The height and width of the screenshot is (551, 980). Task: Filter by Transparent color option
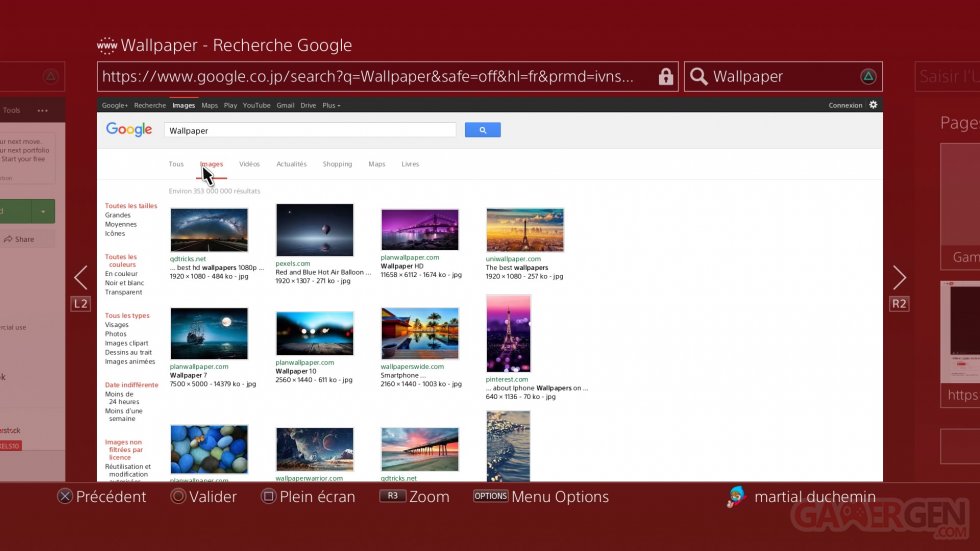pyautogui.click(x=124, y=292)
